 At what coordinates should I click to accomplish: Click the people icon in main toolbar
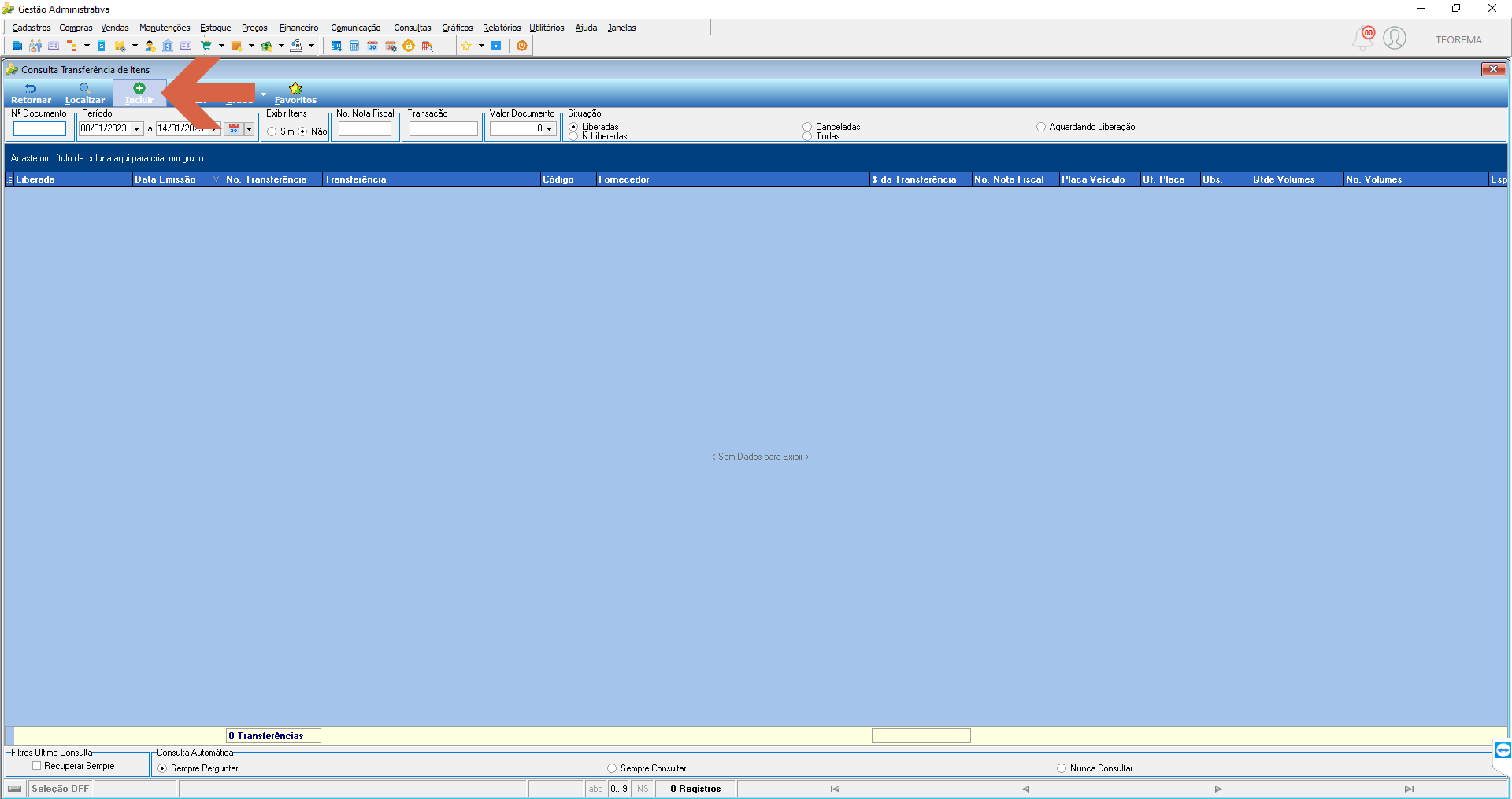click(35, 46)
